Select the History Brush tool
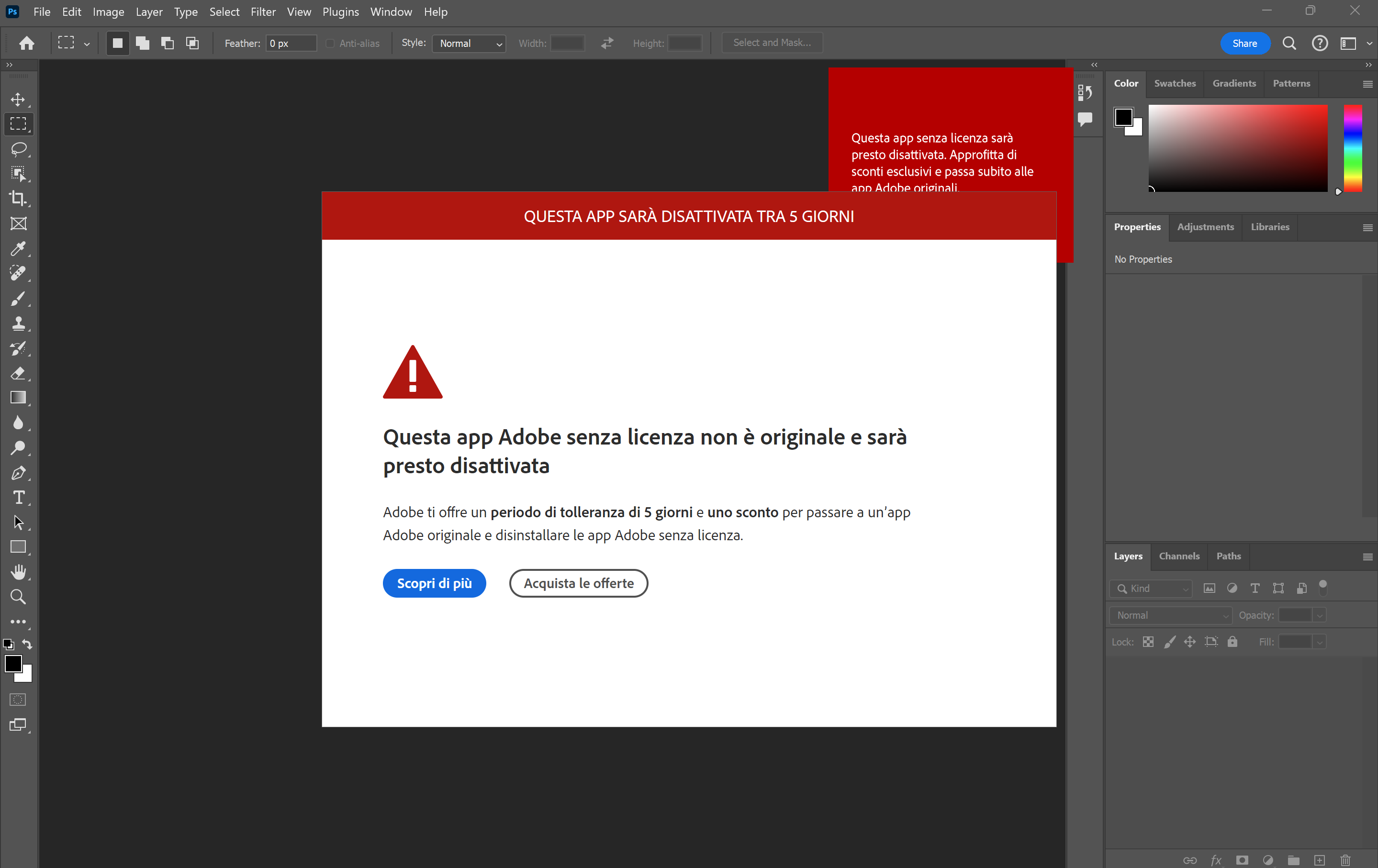Viewport: 1378px width, 868px height. pyautogui.click(x=18, y=348)
